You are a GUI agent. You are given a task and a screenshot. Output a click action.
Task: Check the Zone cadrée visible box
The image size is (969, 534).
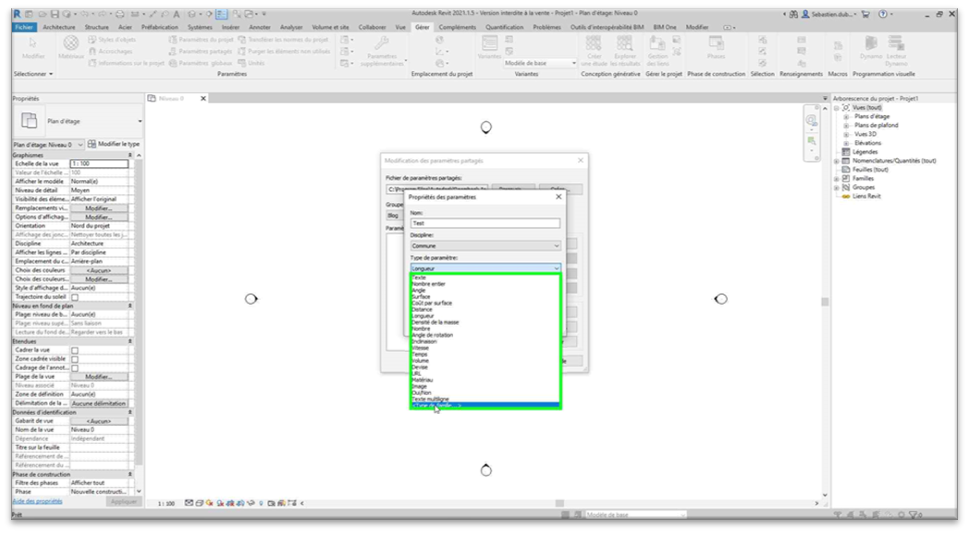(x=74, y=359)
